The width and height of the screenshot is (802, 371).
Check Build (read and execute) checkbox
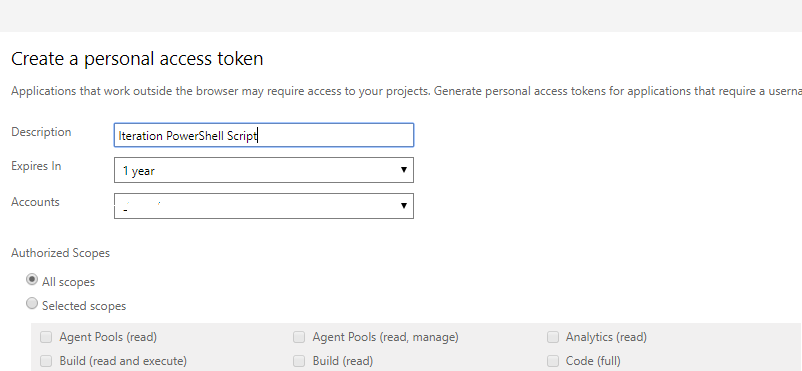click(x=46, y=361)
